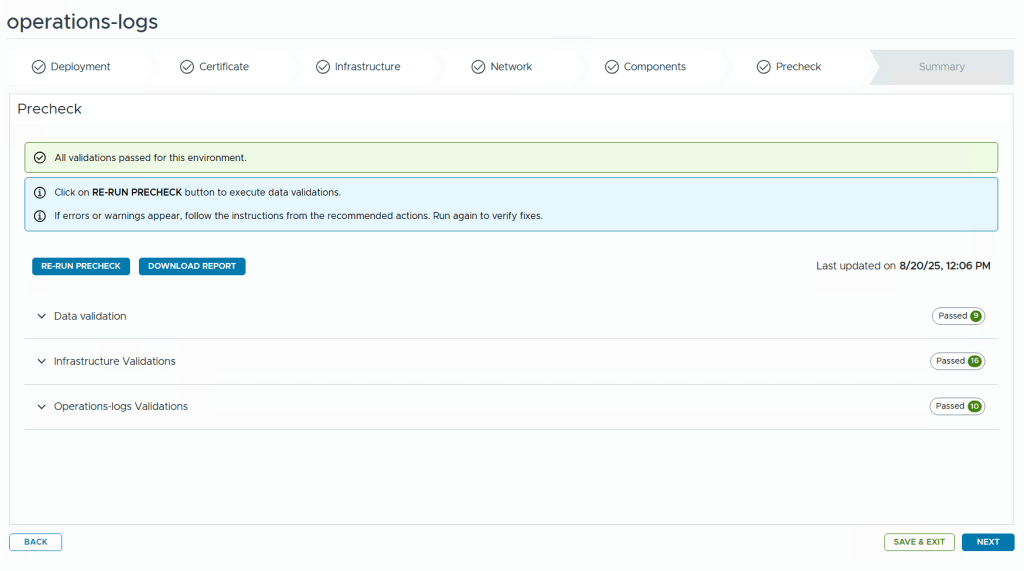Click the Infrastructure step checkmark icon
This screenshot has width=1024, height=571.
pyautogui.click(x=322, y=67)
